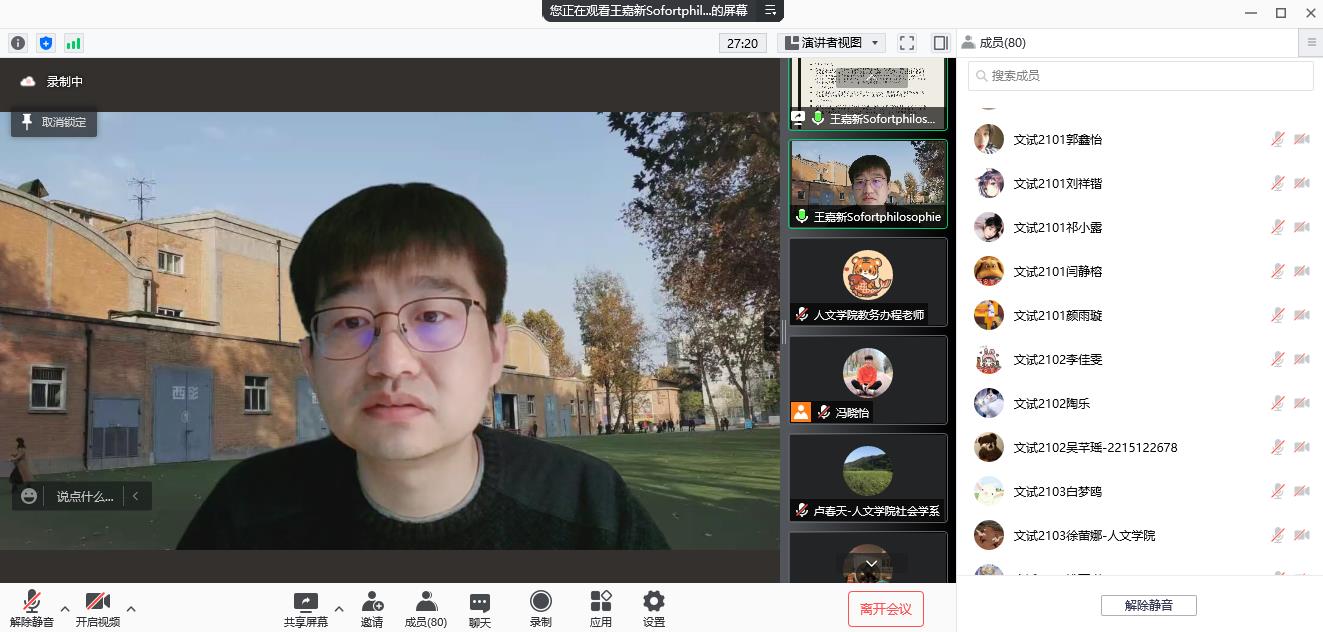Open the 应用 apps icon
The image size is (1323, 632).
600,608
